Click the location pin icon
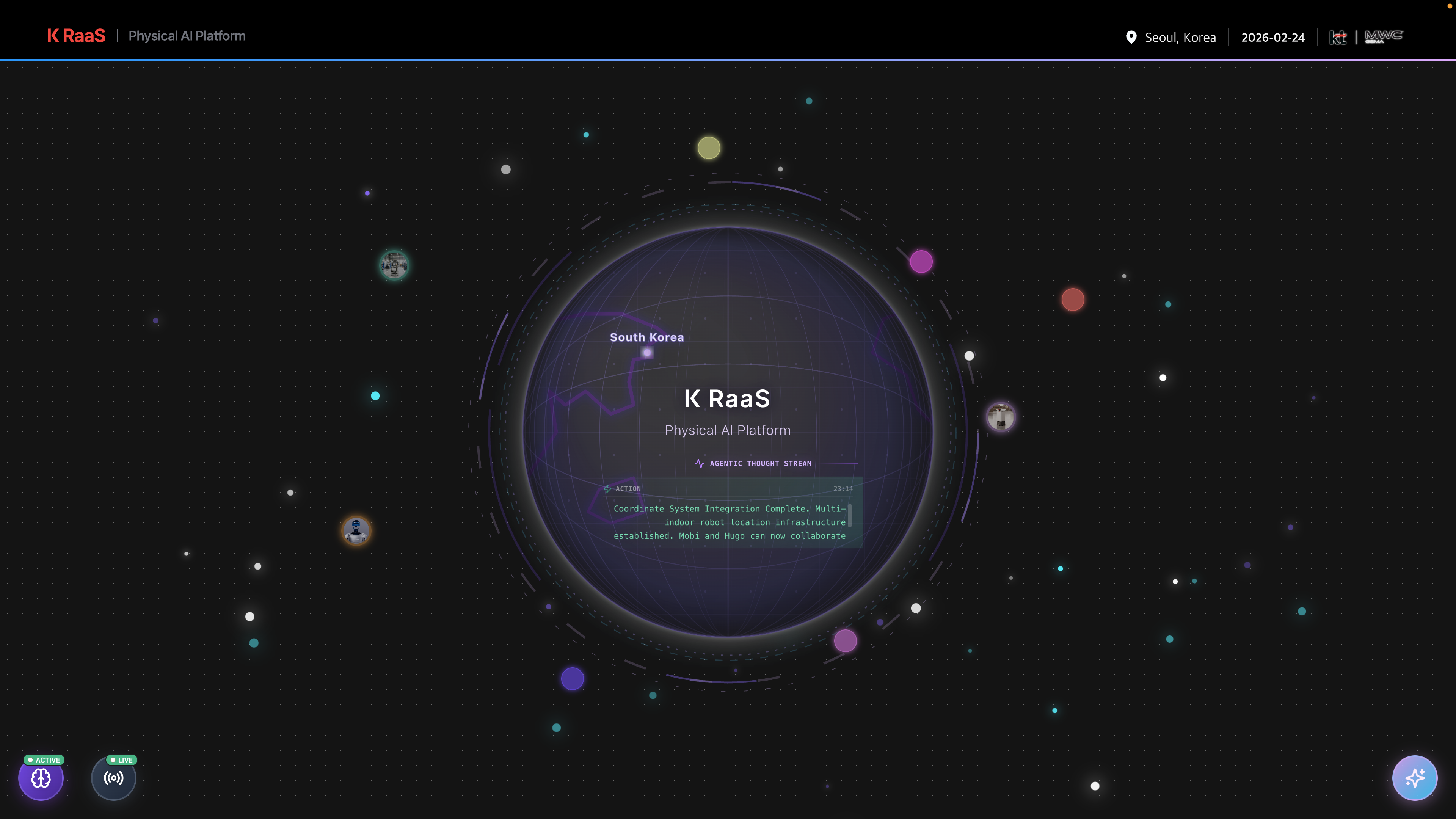 [1131, 37]
